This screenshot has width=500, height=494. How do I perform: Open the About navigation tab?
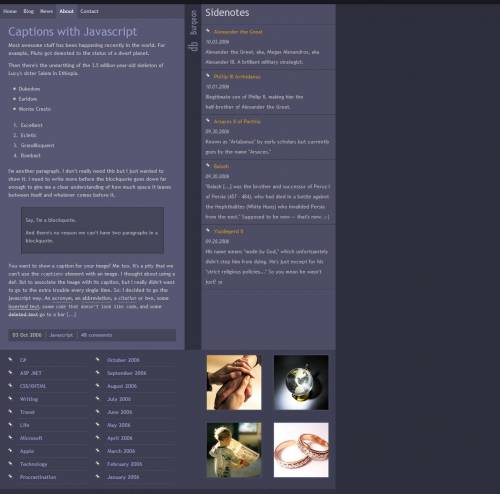(x=67, y=11)
